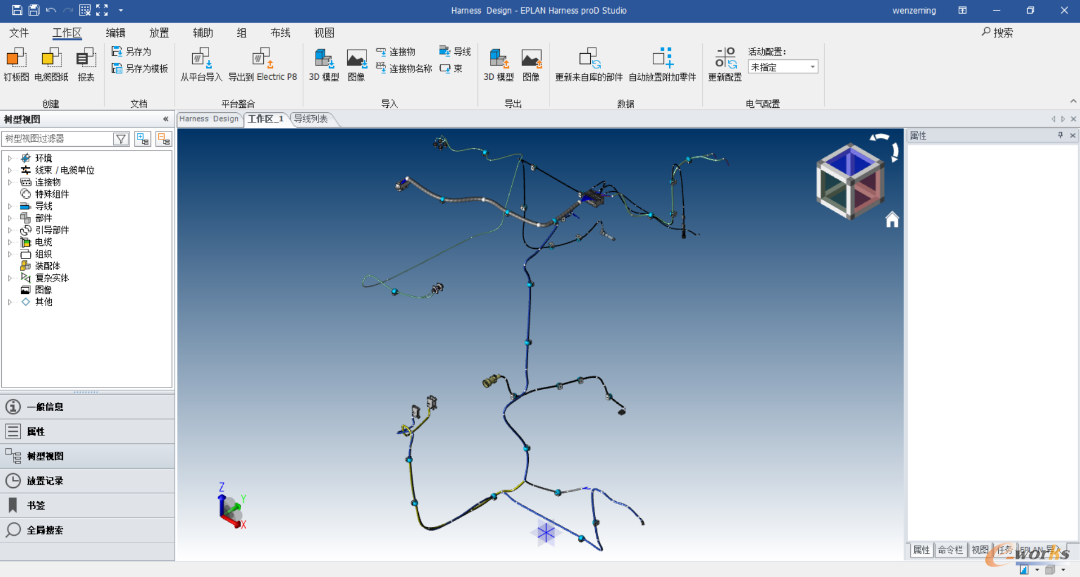Collapse the ribbon with the chevron
Image resolution: width=1080 pixels, height=577 pixels.
coord(1073,101)
